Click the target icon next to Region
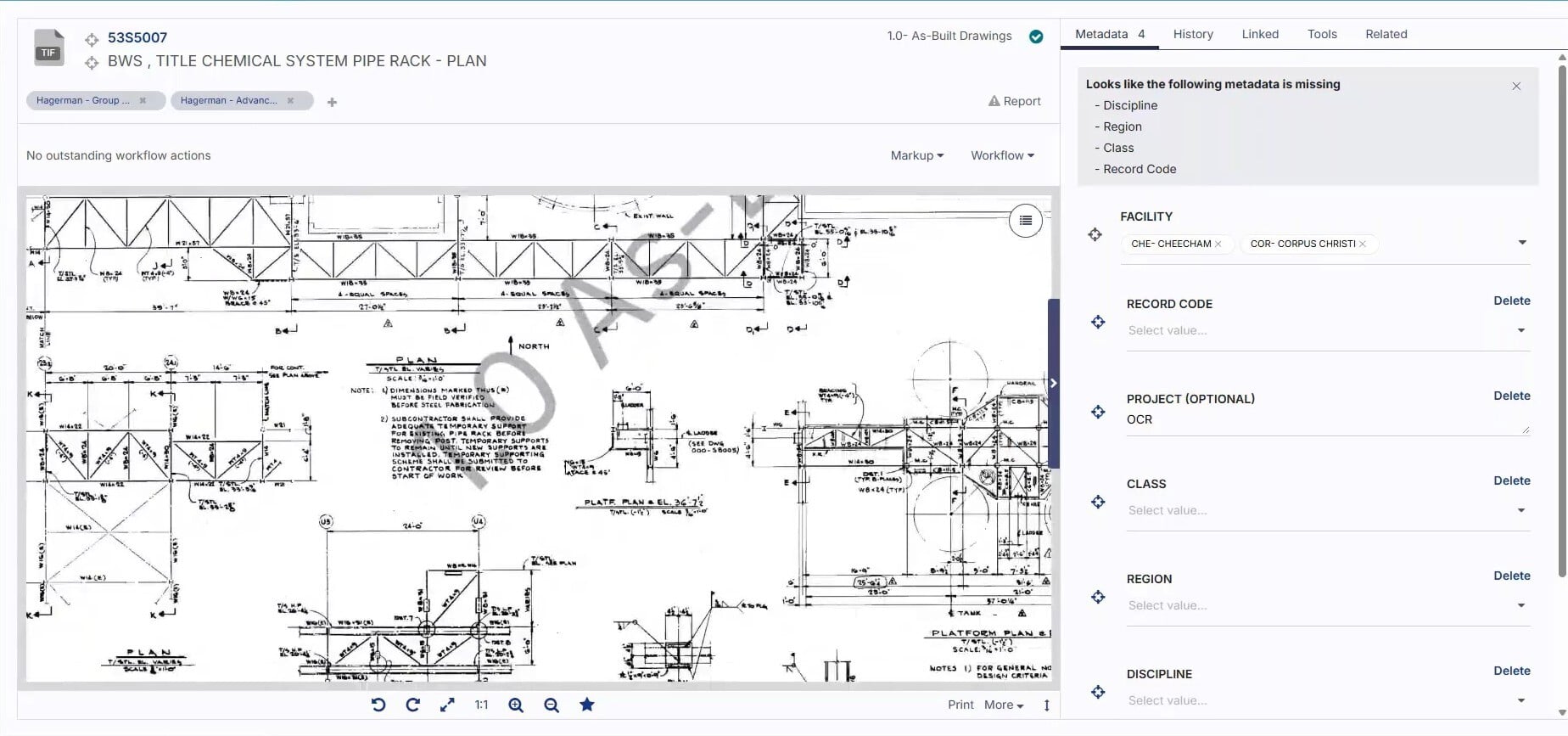Screen dimensions: 1568x736 (x=1098, y=597)
